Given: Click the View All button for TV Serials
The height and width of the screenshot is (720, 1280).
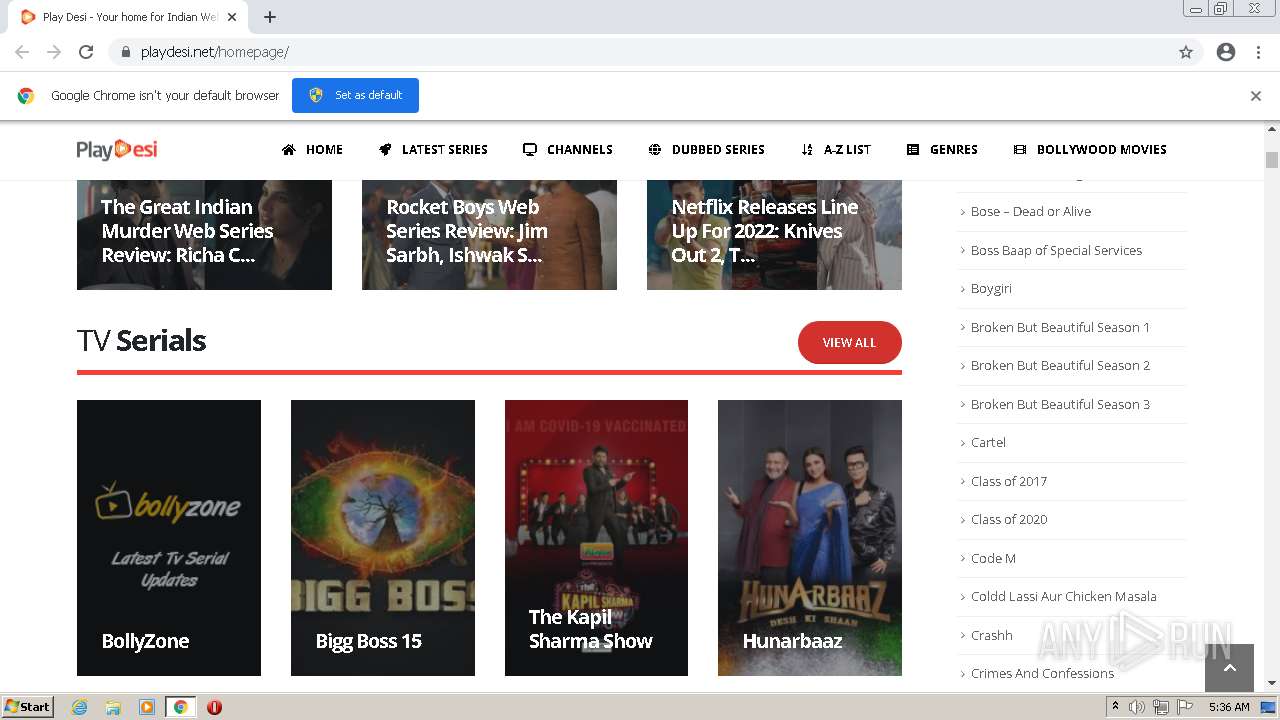Looking at the screenshot, I should 850,342.
